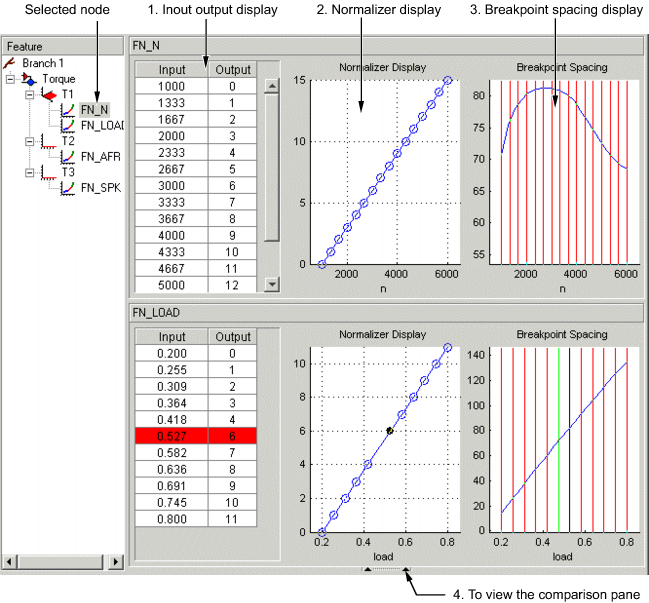Click the Branch 1 wrench icon

click(x=9, y=63)
